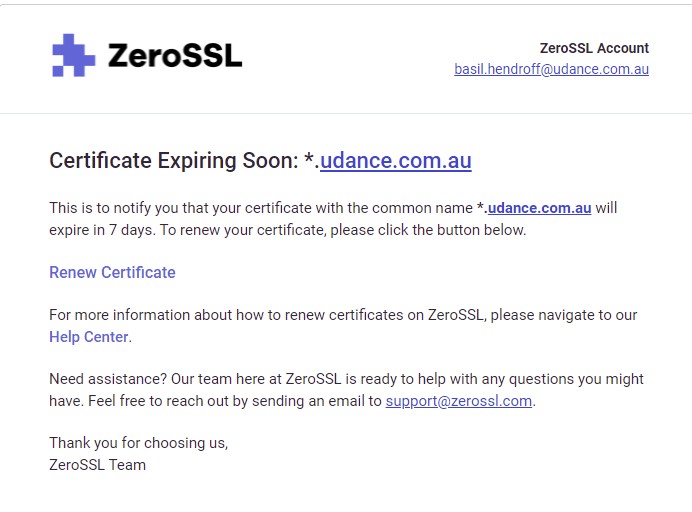Click the horizontal divider below the header
The image size is (692, 512).
click(x=346, y=113)
